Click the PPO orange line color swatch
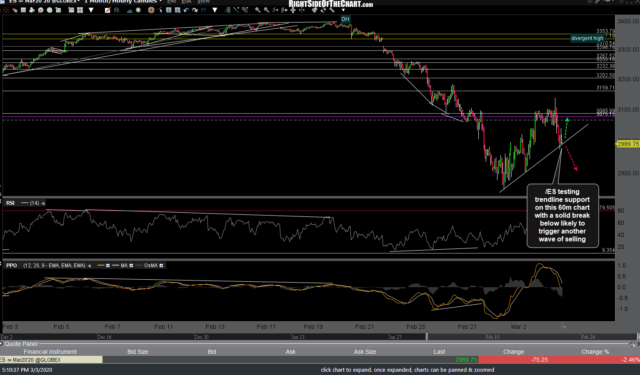This screenshot has height=375, width=640. pyautogui.click(x=101, y=266)
